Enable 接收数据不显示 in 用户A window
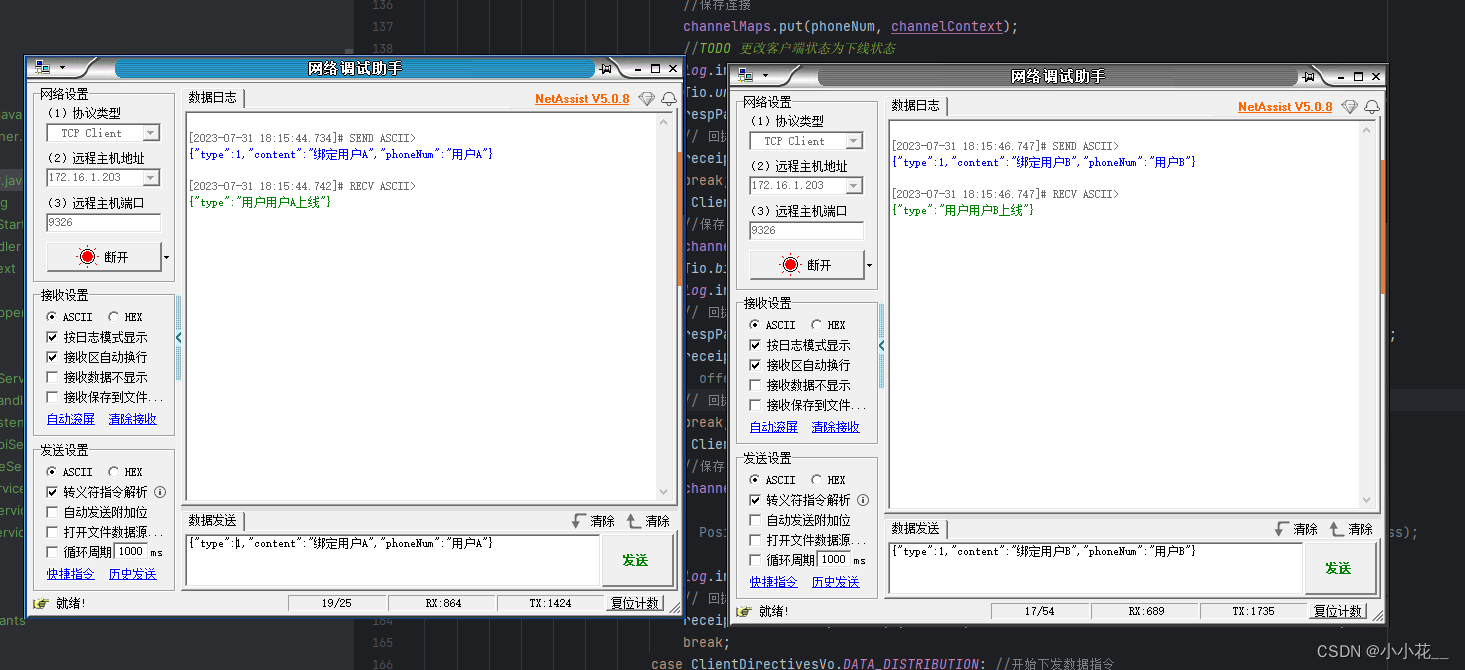 pos(53,377)
